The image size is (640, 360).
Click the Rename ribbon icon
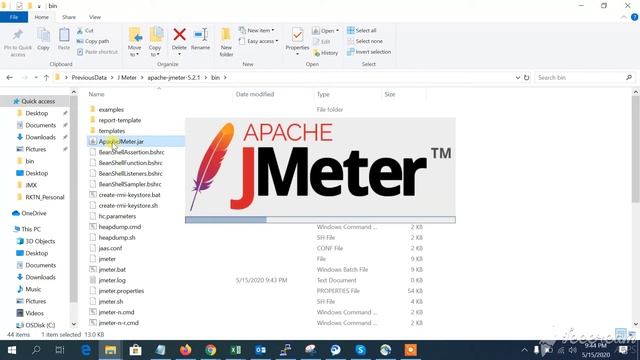[200, 35]
